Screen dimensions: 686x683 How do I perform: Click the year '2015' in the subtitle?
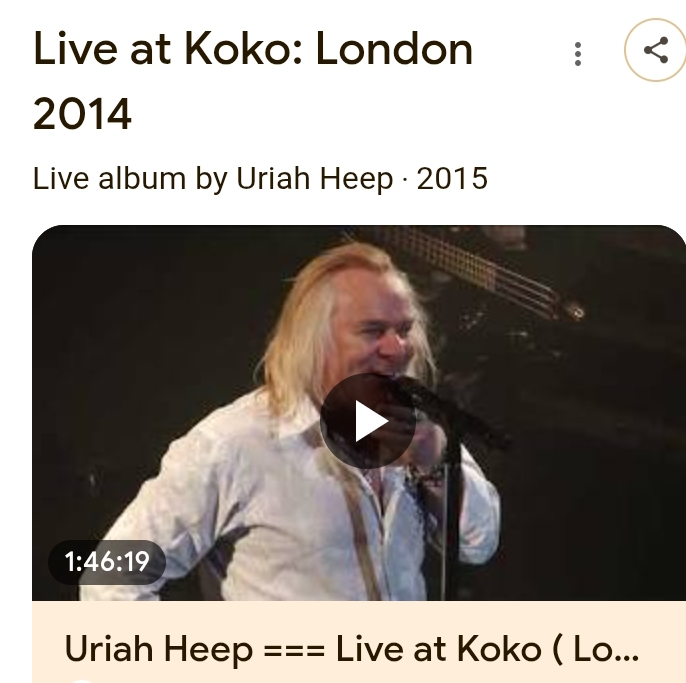(452, 179)
